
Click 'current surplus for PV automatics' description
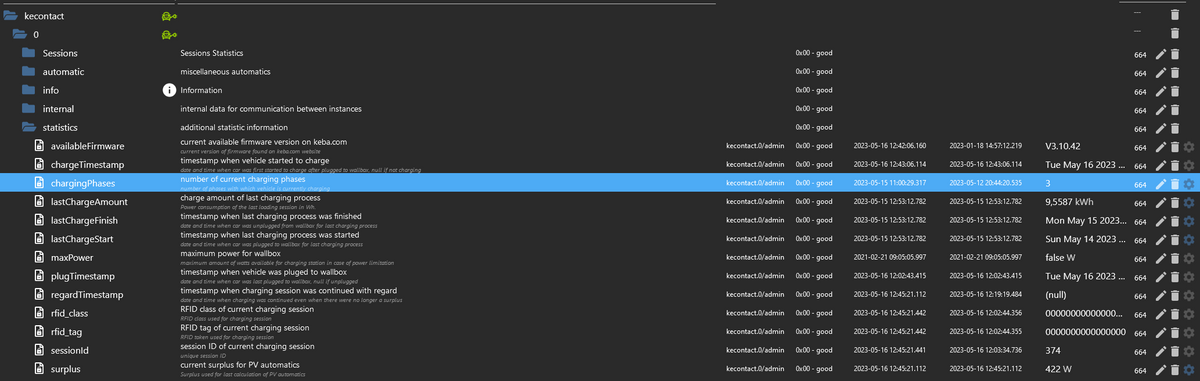(241, 366)
